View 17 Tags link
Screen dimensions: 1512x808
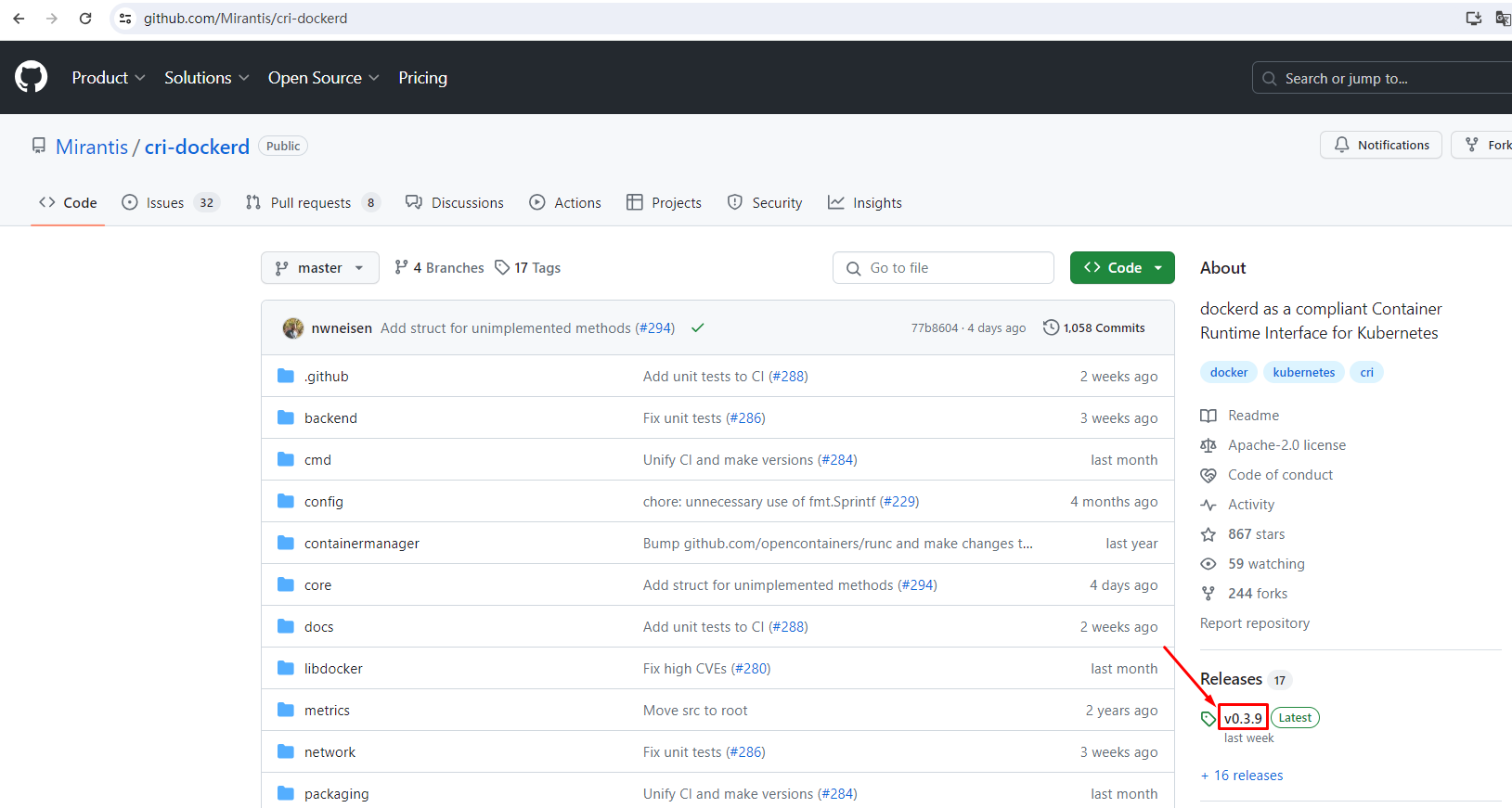click(528, 268)
